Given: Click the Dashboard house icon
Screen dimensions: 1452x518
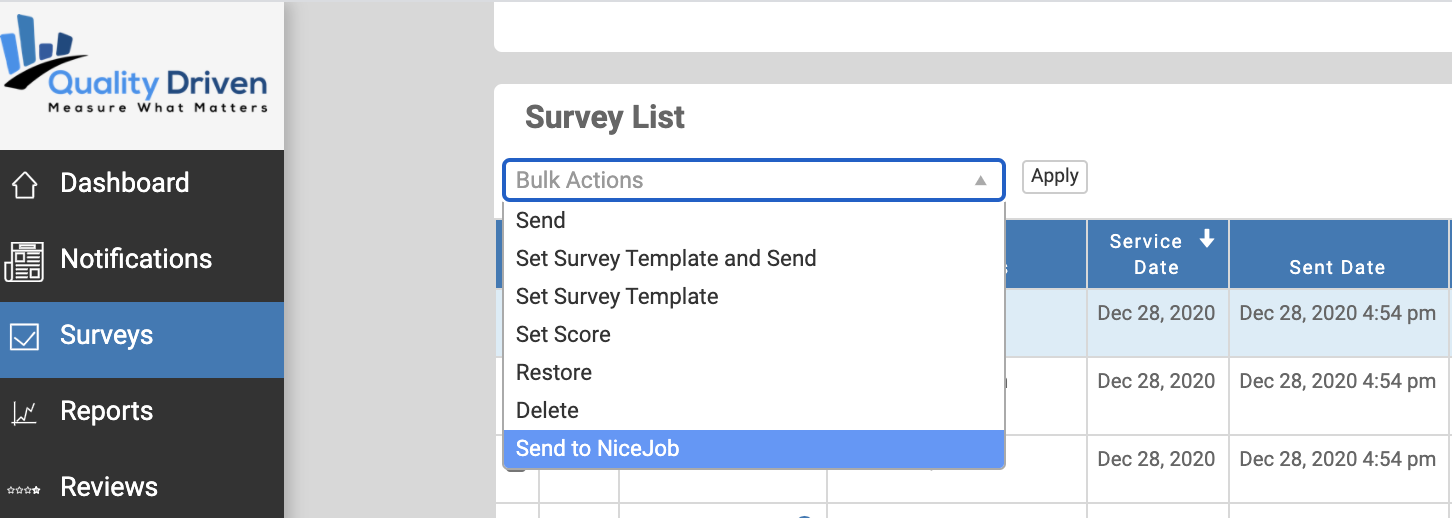Looking at the screenshot, I should click(24, 185).
